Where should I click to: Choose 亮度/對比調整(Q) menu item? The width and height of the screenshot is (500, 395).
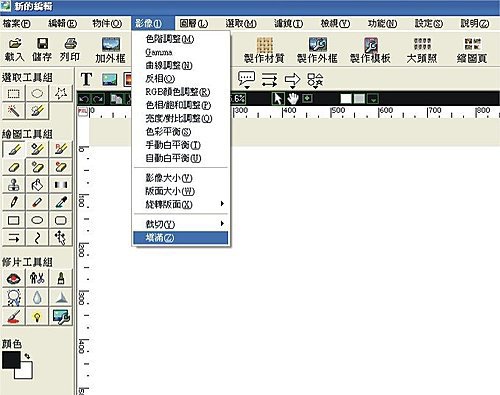pyautogui.click(x=180, y=118)
